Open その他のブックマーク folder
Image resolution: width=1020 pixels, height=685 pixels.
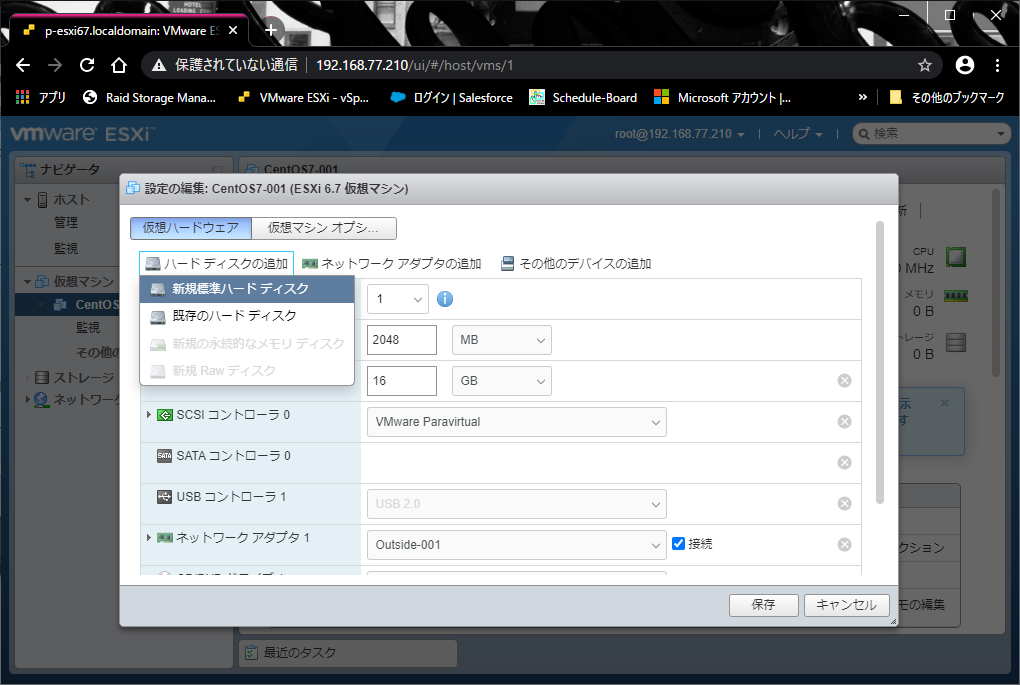point(947,98)
